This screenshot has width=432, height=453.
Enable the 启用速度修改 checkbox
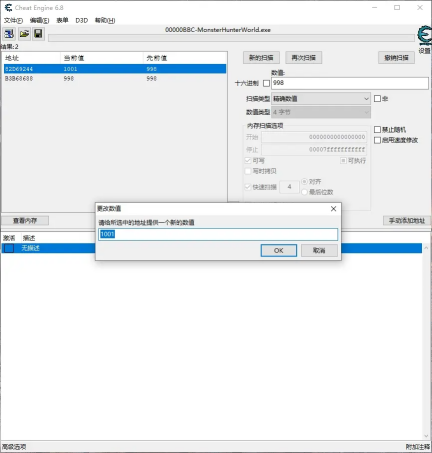(x=377, y=140)
